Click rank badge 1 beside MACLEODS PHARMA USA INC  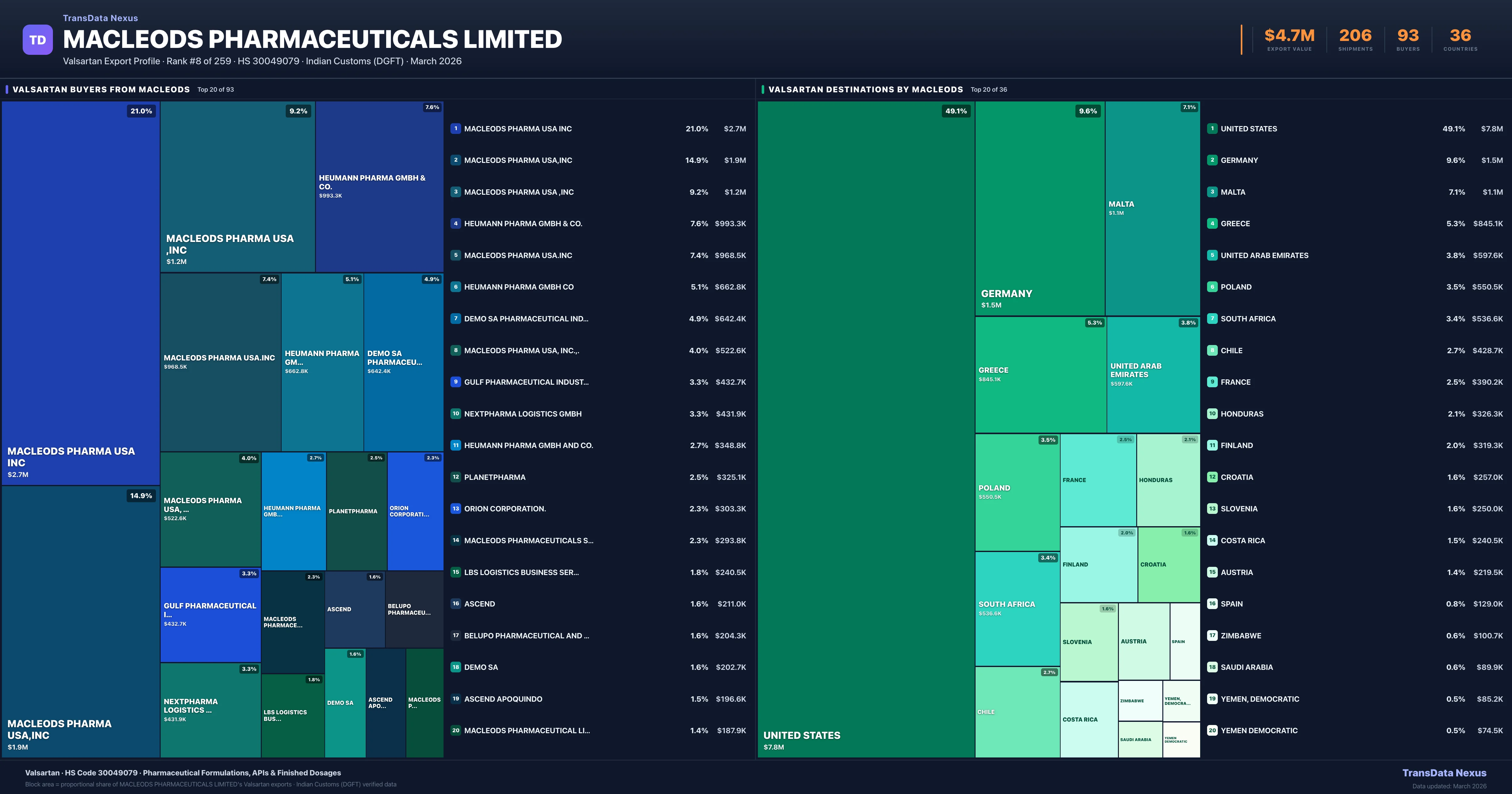[455, 129]
